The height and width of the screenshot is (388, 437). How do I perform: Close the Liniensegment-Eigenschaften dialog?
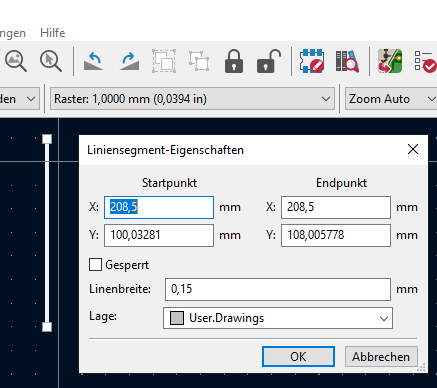(x=413, y=149)
